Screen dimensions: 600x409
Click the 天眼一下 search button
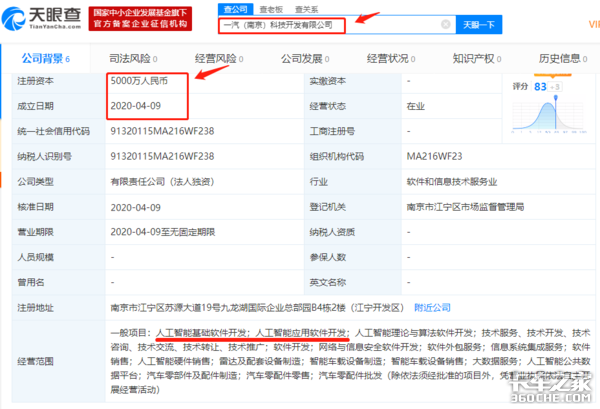coord(479,25)
